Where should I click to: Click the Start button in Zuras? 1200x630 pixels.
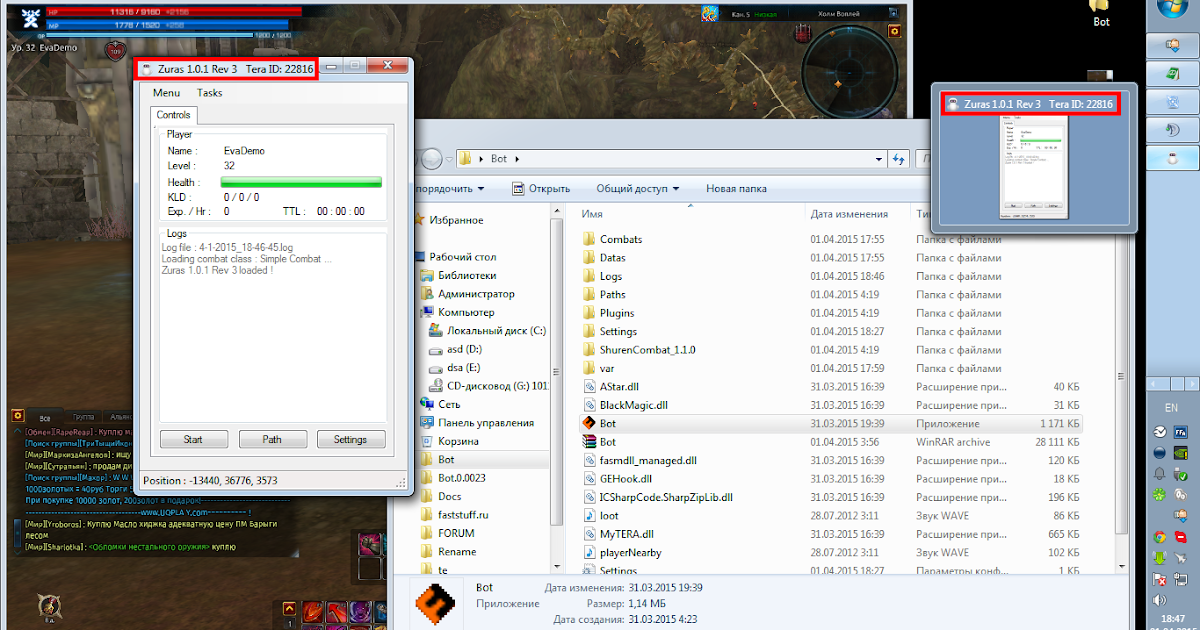(x=193, y=439)
